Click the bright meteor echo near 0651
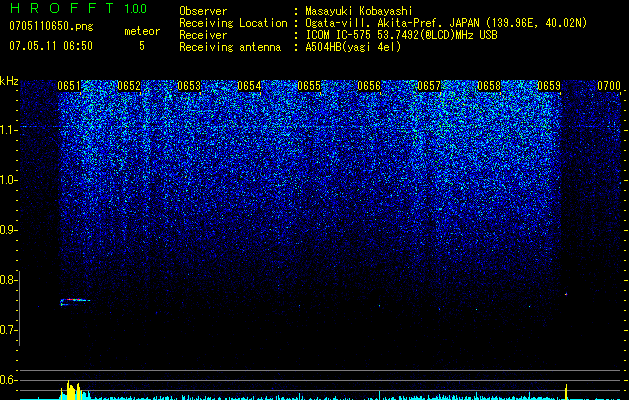The height and width of the screenshot is (400, 629). tap(75, 301)
